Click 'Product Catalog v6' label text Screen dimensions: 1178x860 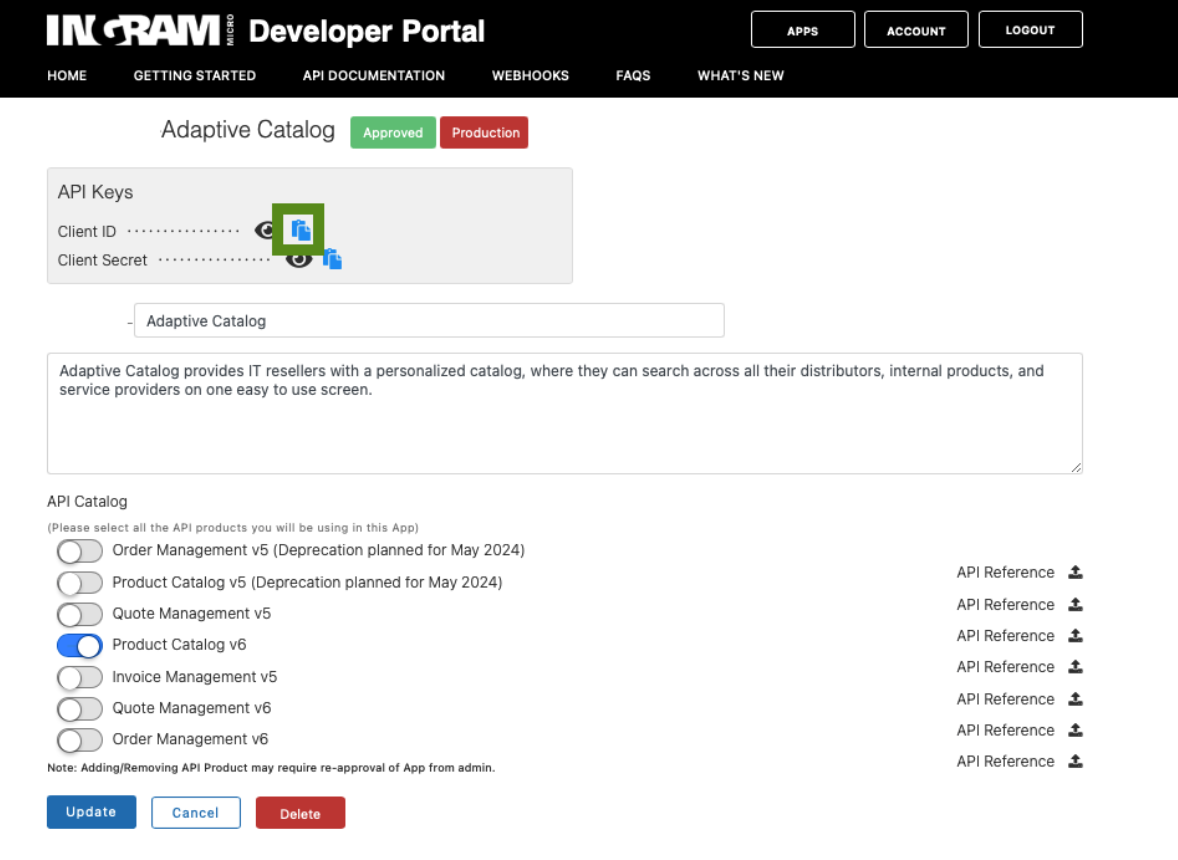pos(179,644)
